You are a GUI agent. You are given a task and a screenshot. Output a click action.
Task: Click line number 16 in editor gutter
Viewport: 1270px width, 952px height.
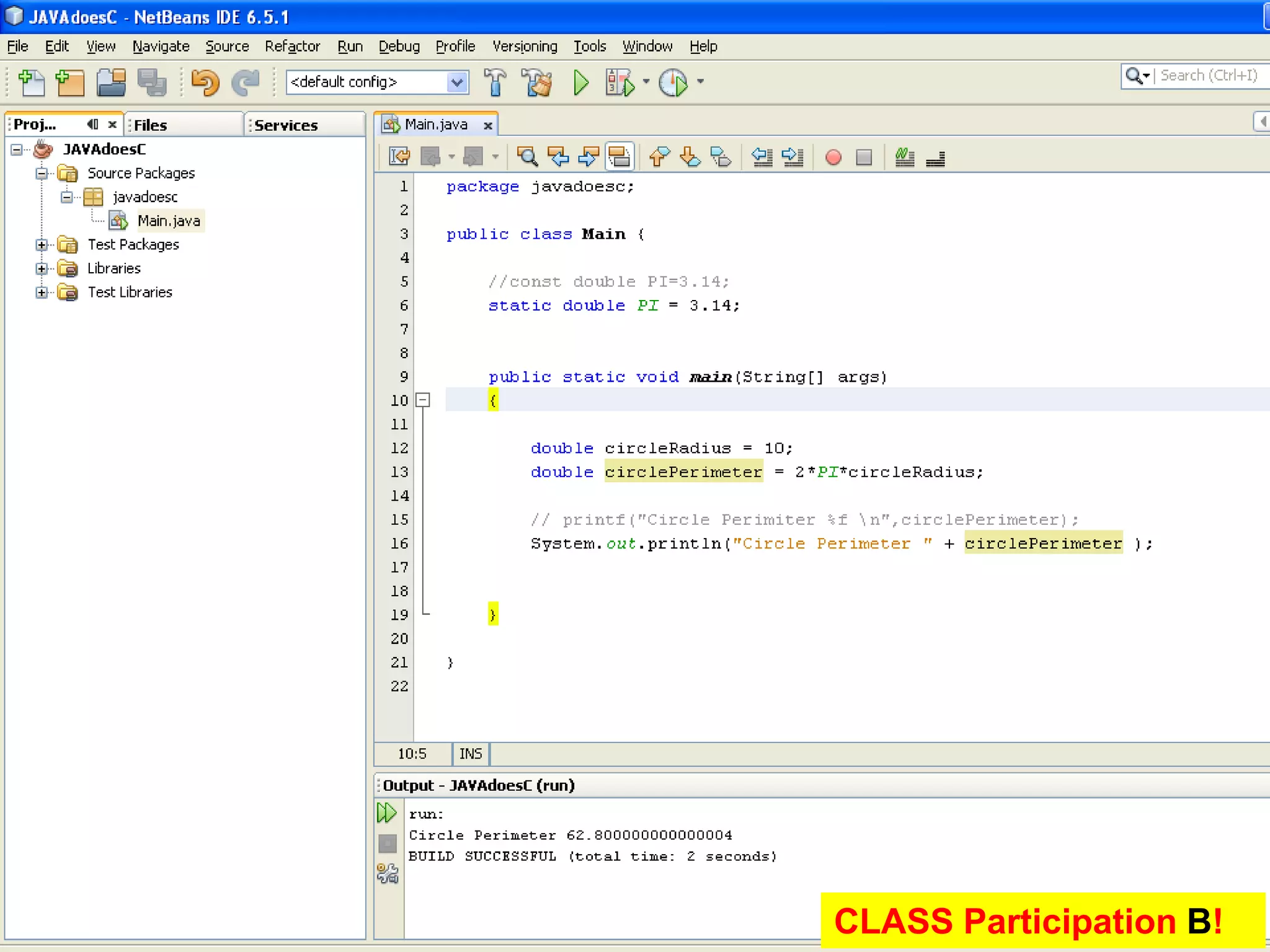coord(399,544)
